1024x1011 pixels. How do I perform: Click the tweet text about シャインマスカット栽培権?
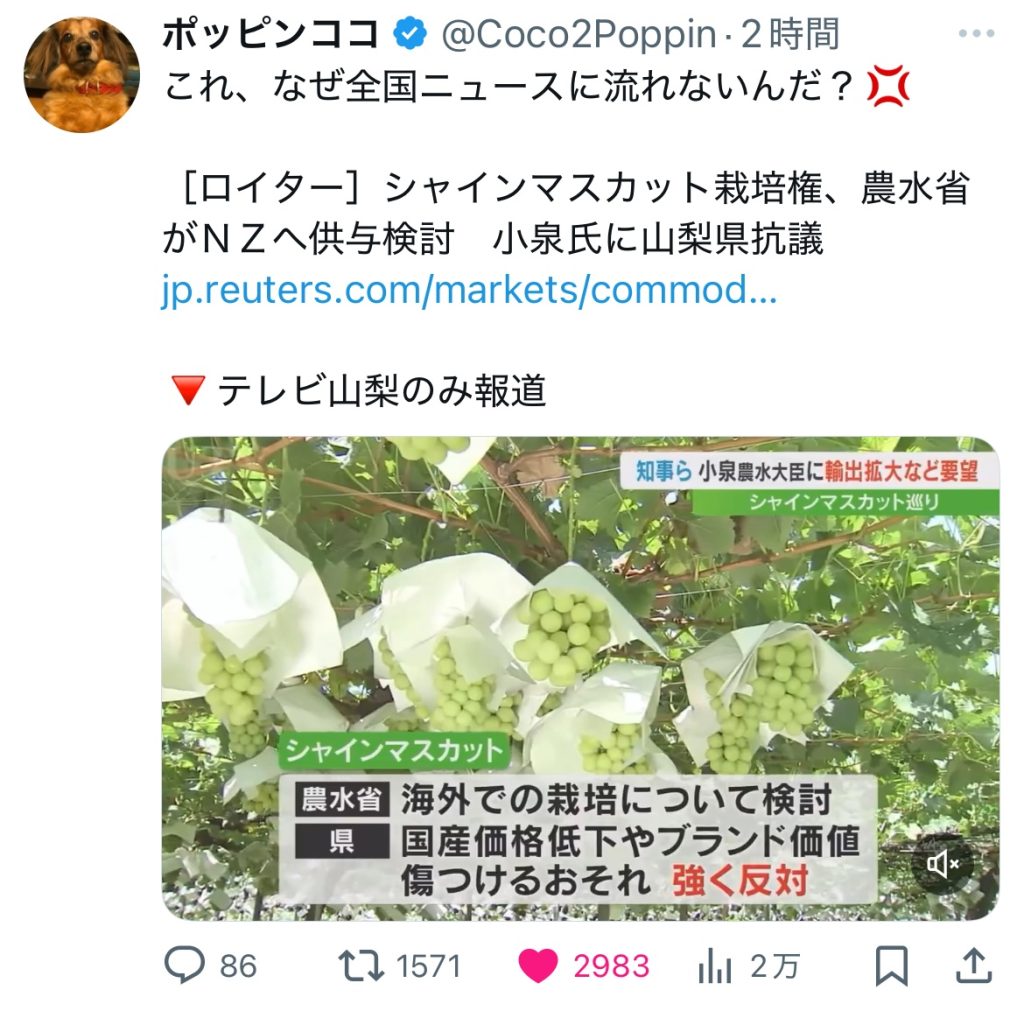[566, 214]
